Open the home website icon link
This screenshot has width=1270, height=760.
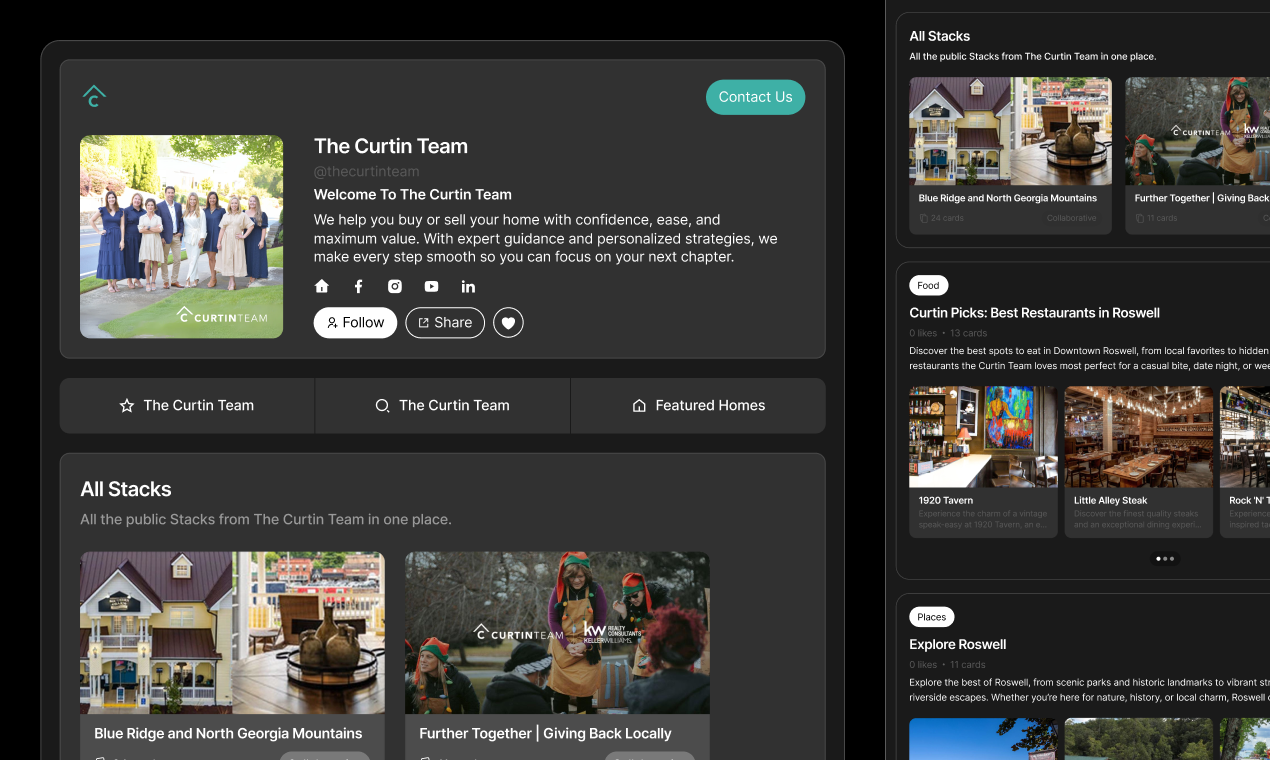(x=322, y=286)
